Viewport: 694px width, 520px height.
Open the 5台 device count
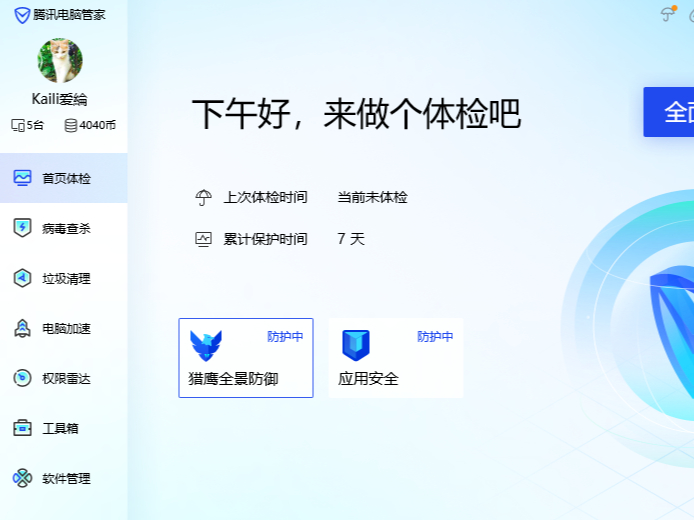[27, 126]
